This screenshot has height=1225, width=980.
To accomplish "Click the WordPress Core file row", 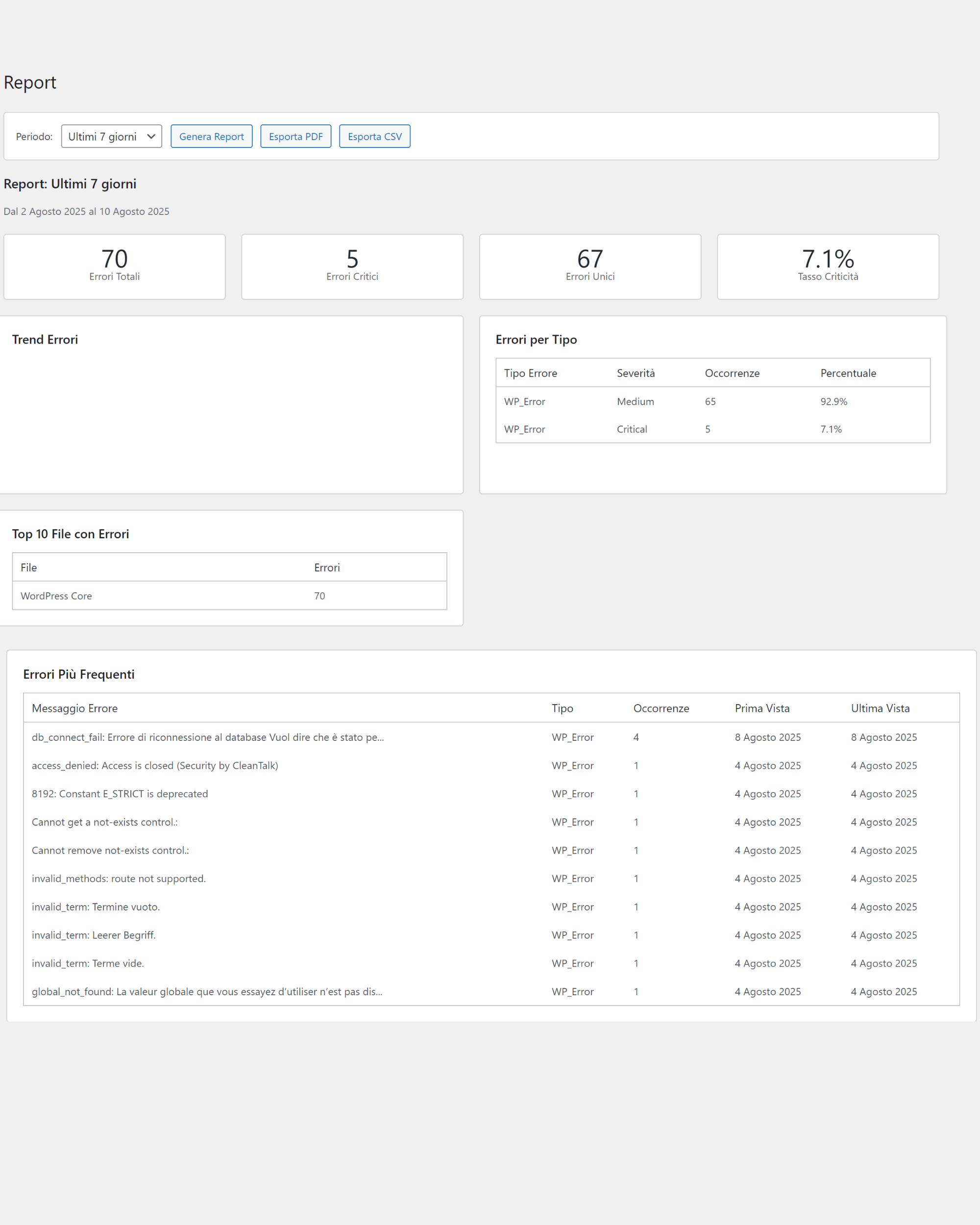I will (229, 596).
